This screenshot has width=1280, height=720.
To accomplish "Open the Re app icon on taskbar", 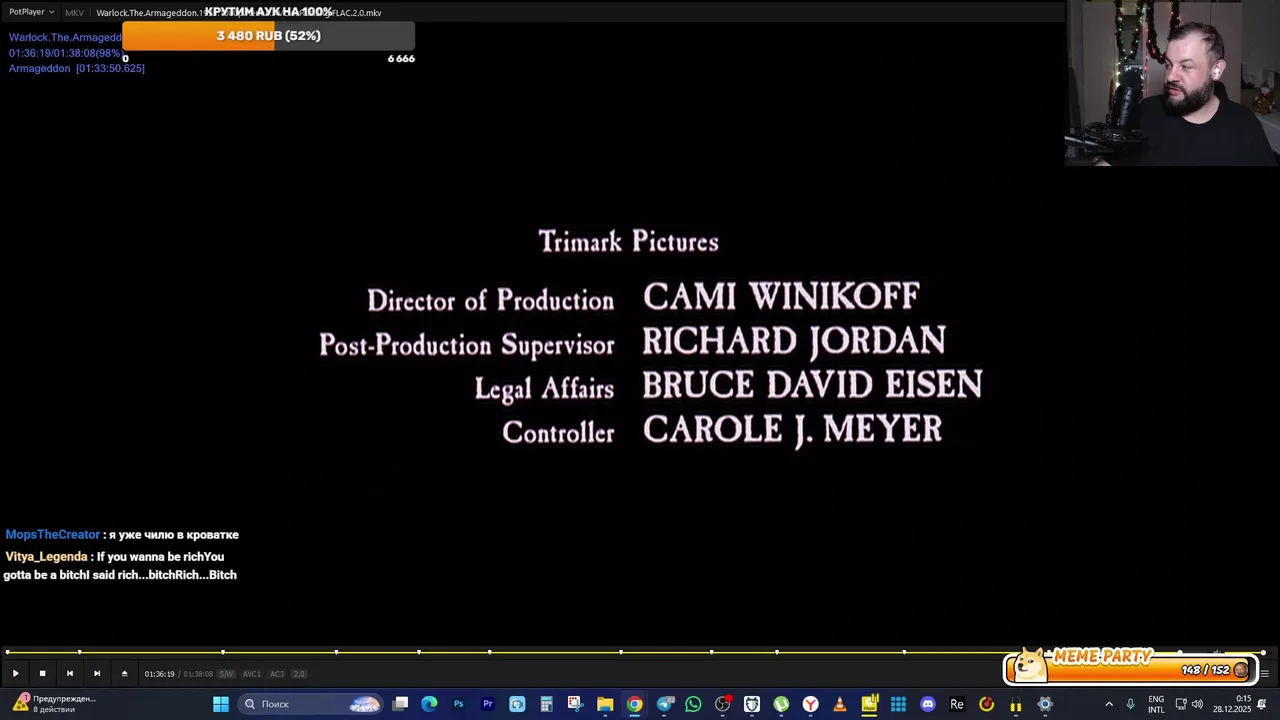I will (957, 704).
